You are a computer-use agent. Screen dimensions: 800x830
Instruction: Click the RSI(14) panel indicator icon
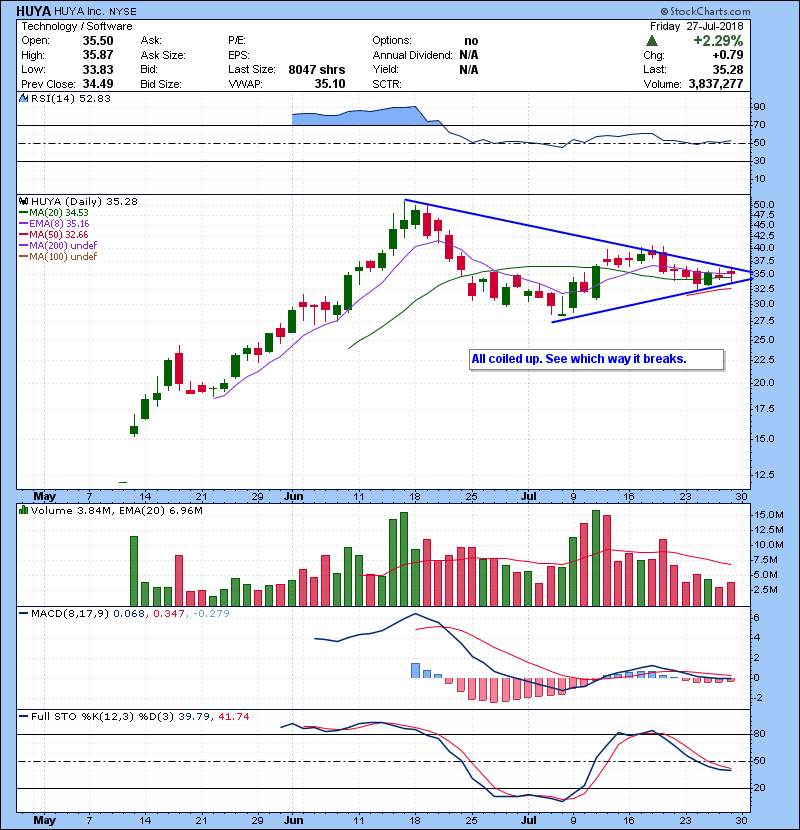pos(23,98)
